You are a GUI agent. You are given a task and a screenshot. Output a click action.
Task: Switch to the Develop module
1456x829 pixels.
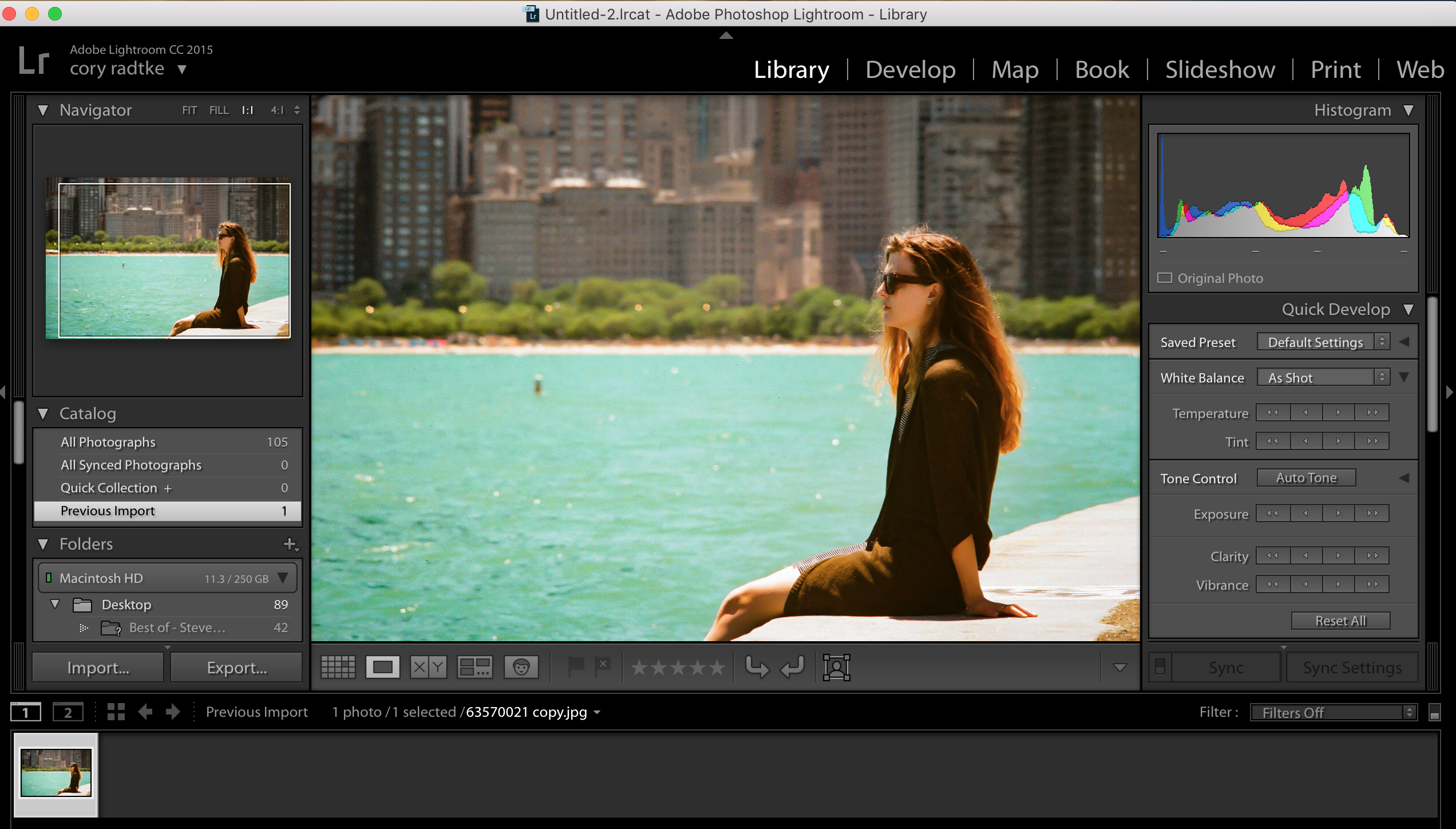tap(910, 70)
